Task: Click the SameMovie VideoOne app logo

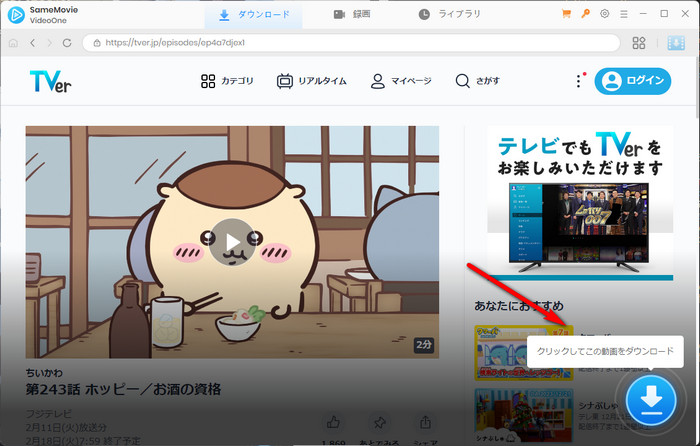Action: [x=17, y=15]
